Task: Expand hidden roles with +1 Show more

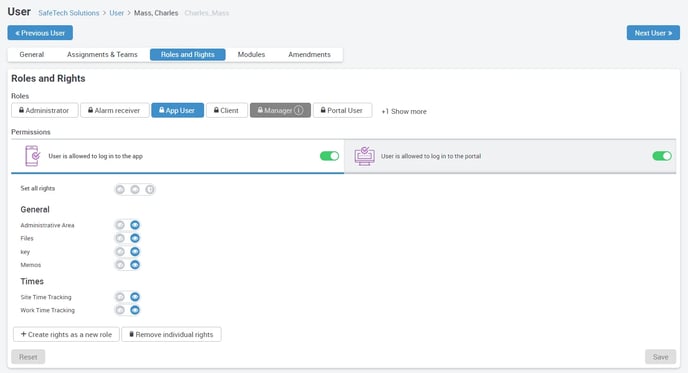Action: tap(404, 111)
